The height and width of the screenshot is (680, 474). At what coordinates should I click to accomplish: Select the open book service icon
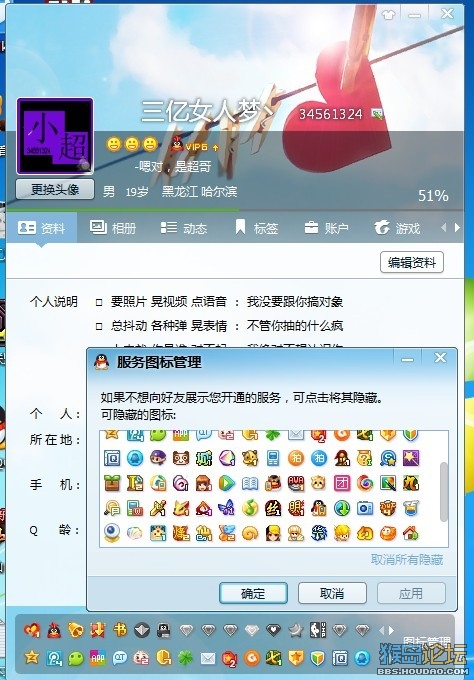point(250,483)
